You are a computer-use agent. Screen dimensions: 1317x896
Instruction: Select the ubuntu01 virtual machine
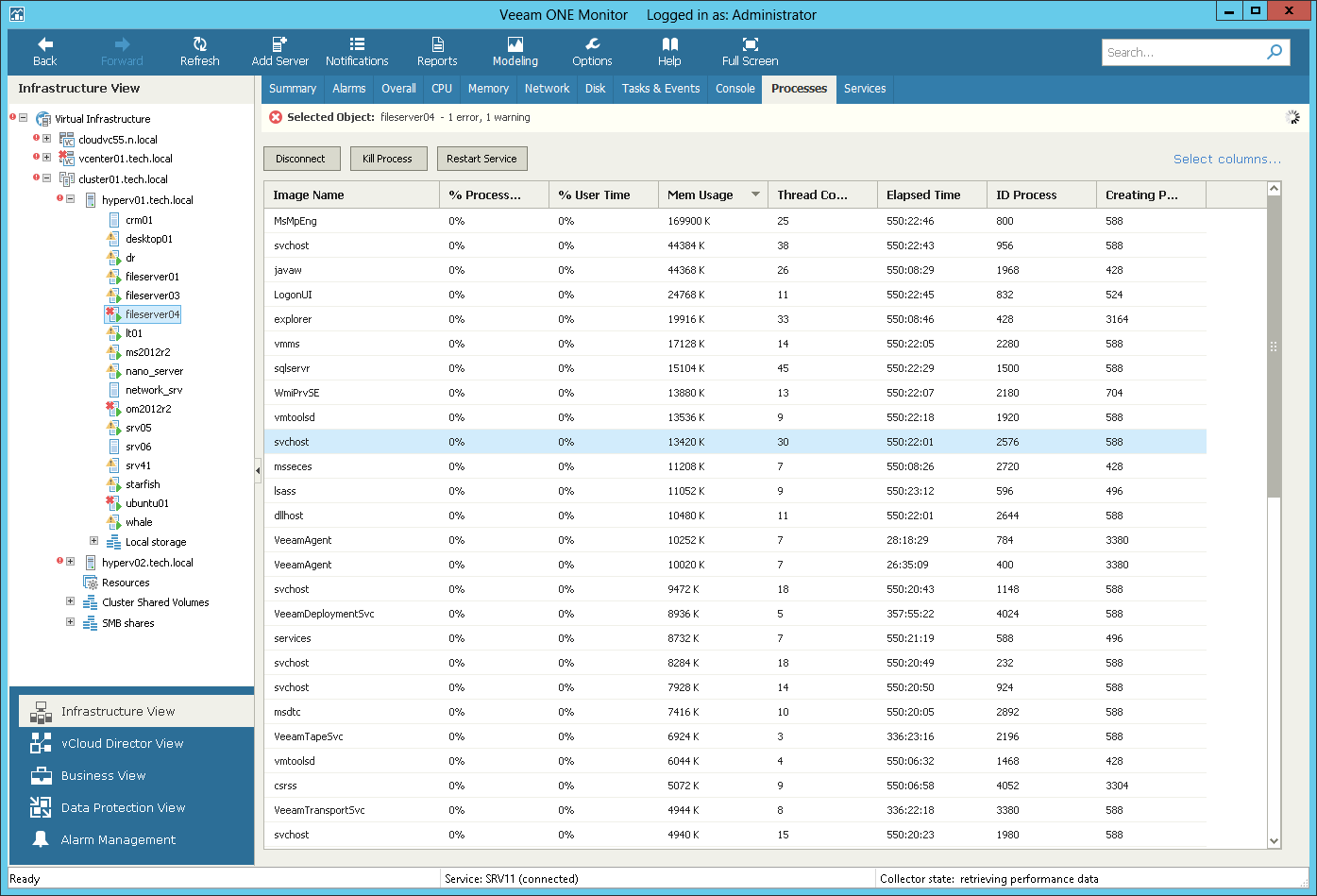click(147, 503)
